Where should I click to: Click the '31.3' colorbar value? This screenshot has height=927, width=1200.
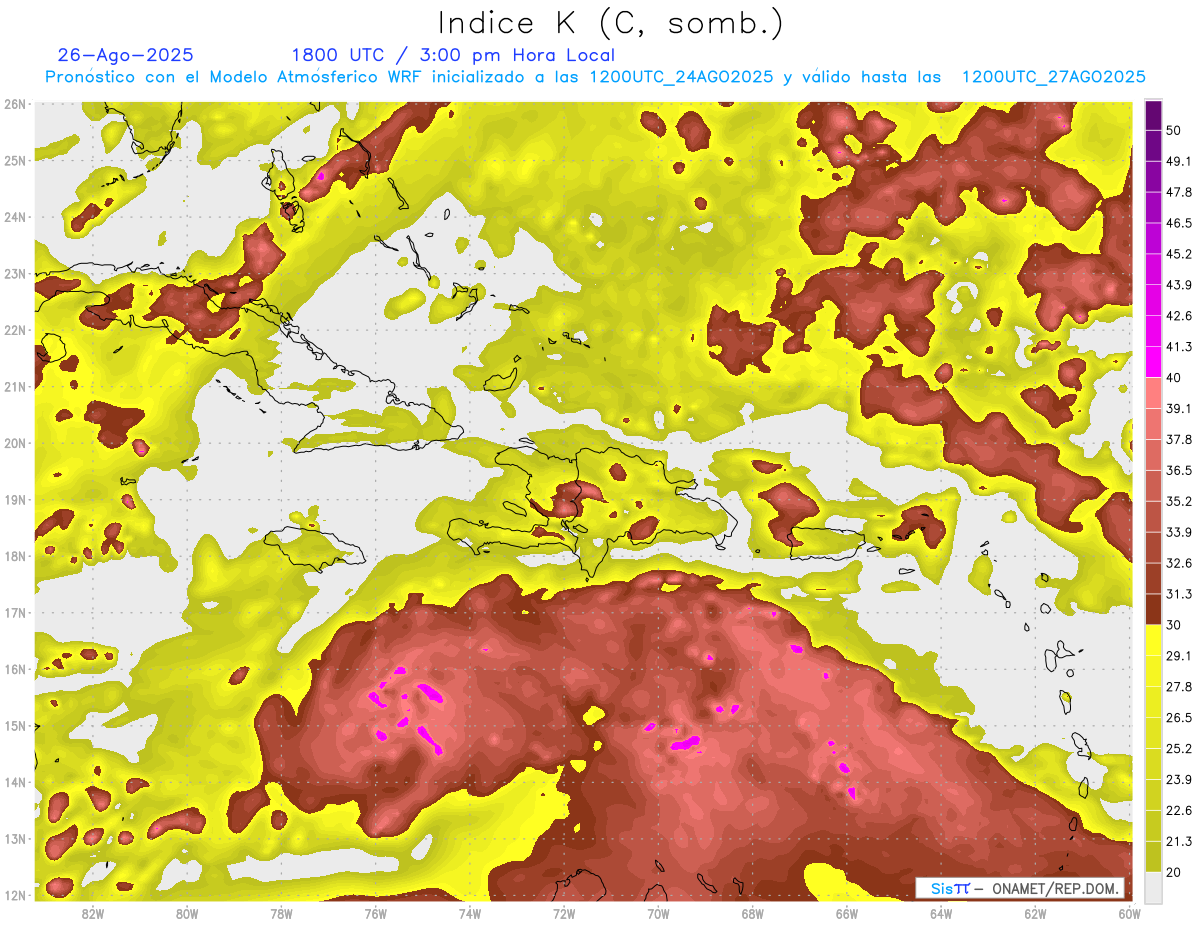pyautogui.click(x=1179, y=593)
